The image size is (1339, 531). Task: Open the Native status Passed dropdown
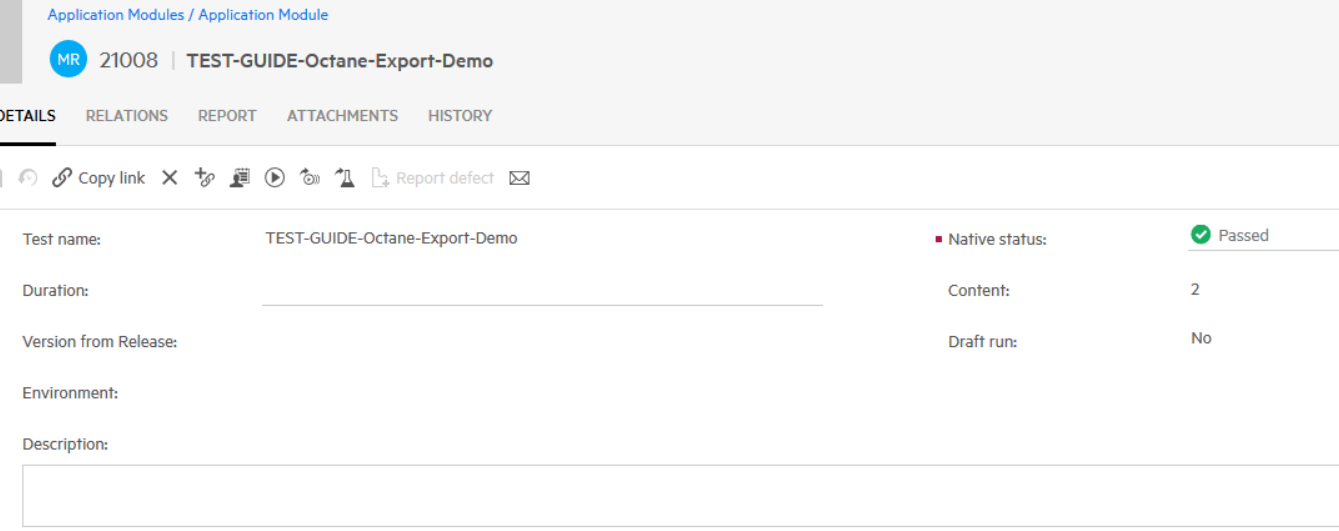coord(1262,236)
